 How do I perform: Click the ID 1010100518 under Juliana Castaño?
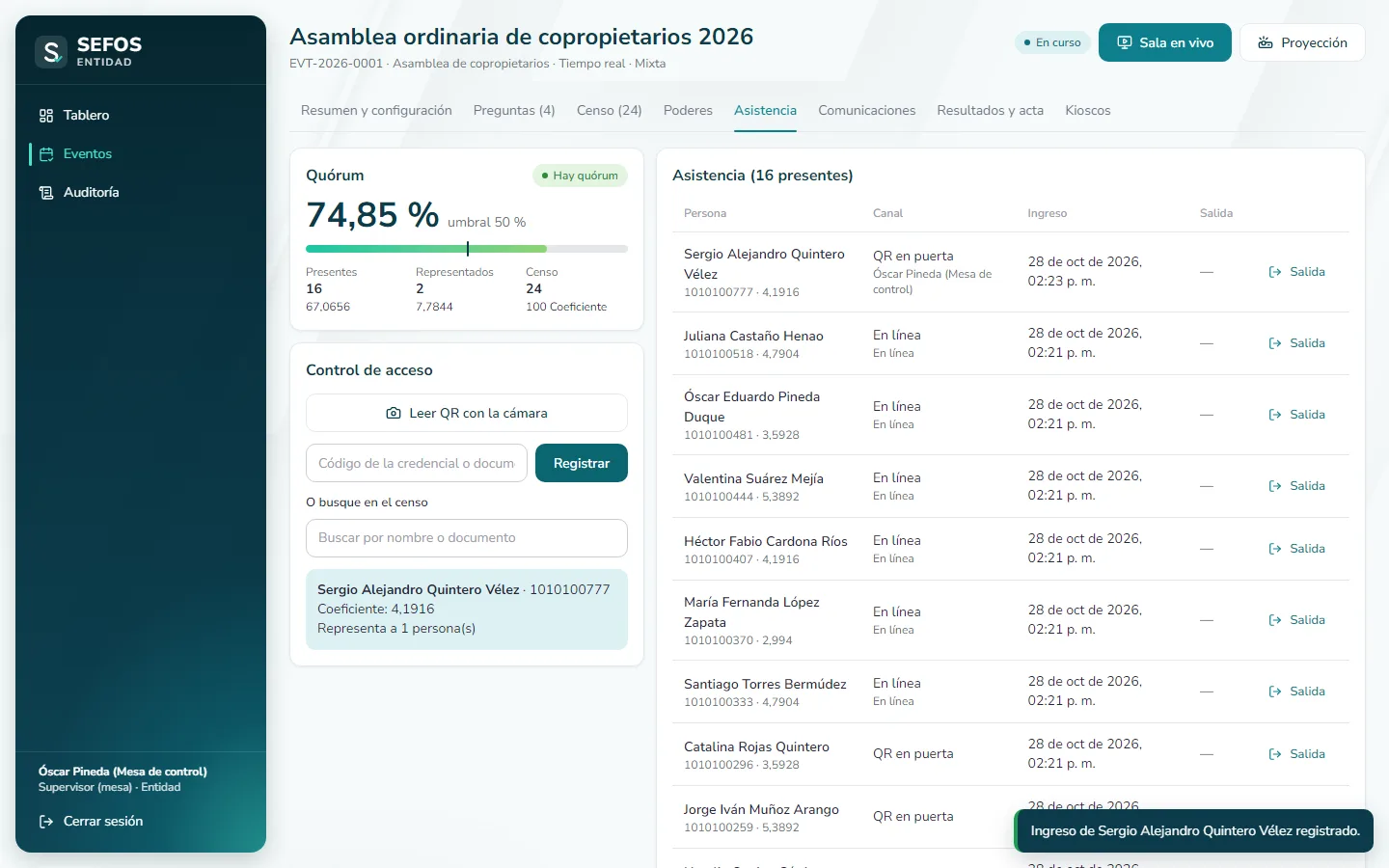[719, 354]
